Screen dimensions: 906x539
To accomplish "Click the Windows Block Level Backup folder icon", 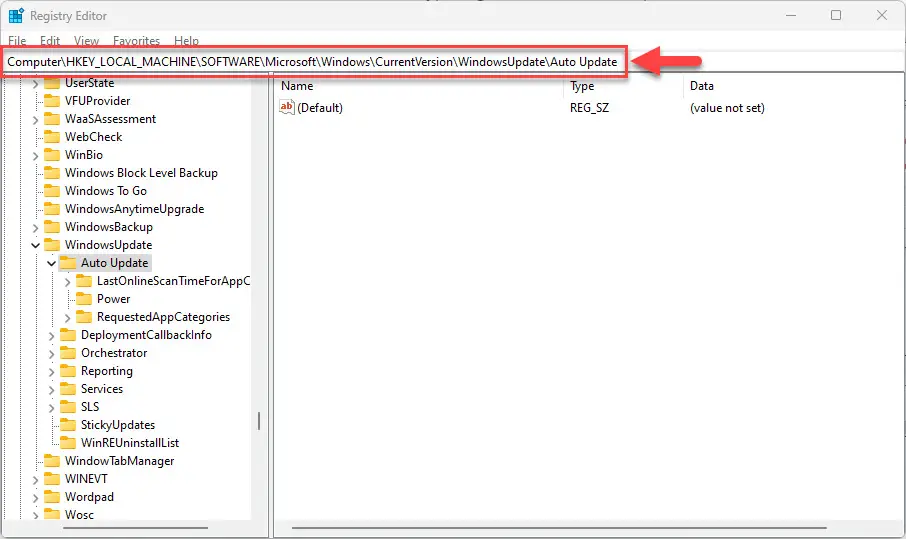I will (x=52, y=173).
